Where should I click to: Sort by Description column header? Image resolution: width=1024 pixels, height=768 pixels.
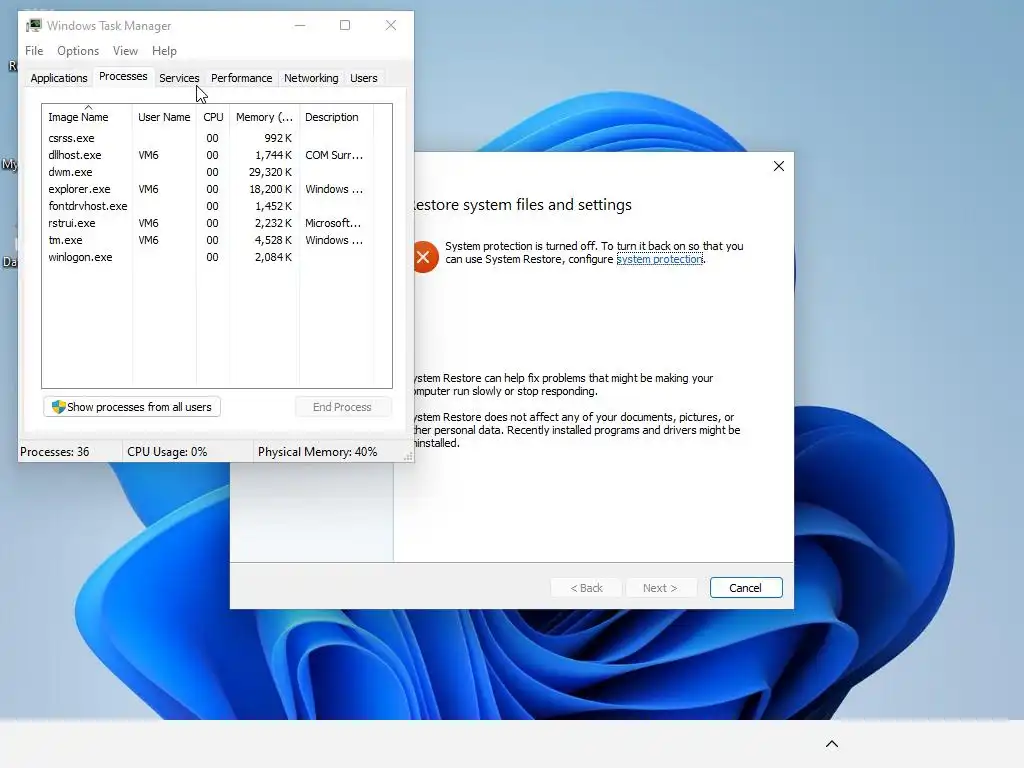(x=336, y=117)
